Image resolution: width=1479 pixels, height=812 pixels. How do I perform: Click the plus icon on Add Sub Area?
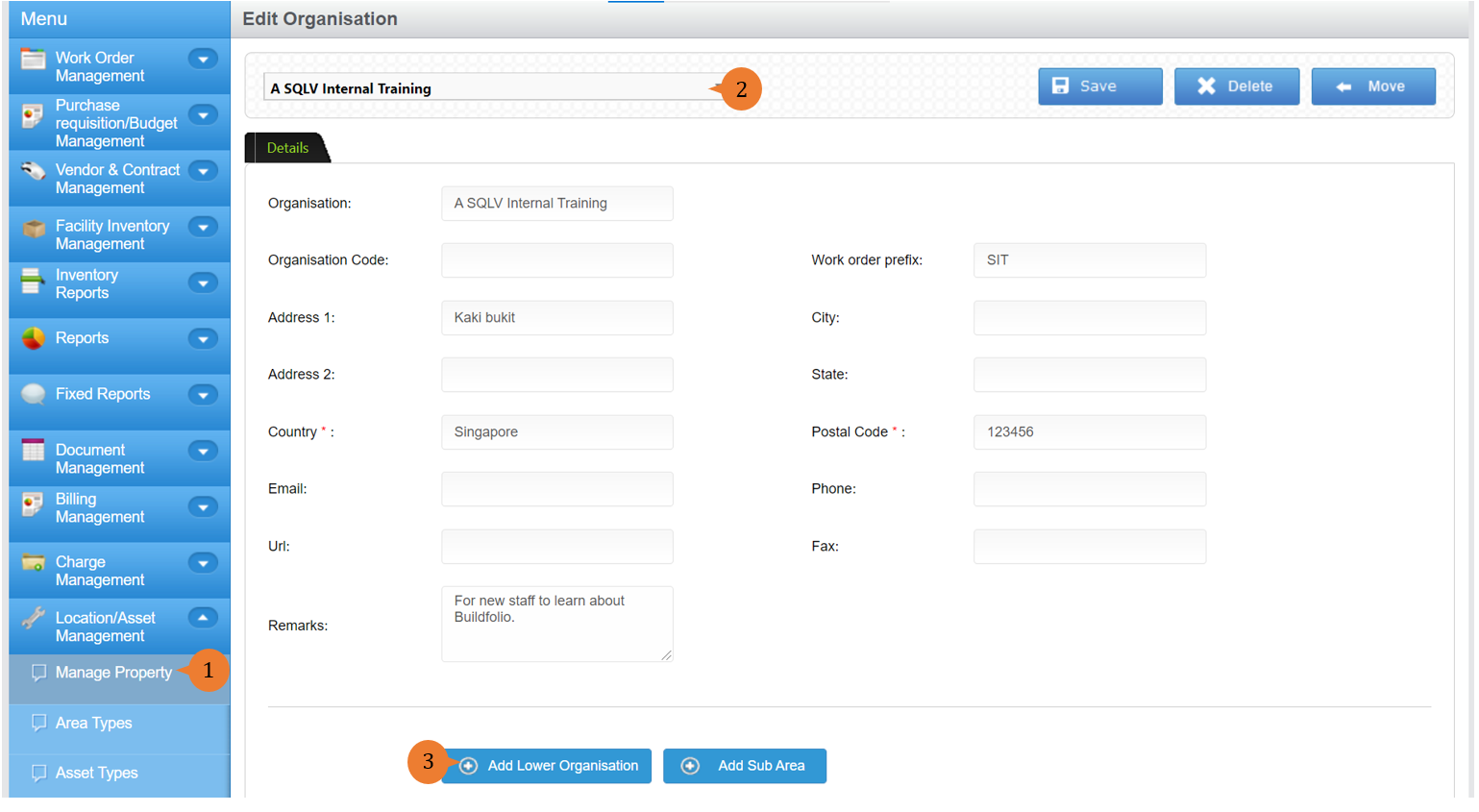point(690,766)
